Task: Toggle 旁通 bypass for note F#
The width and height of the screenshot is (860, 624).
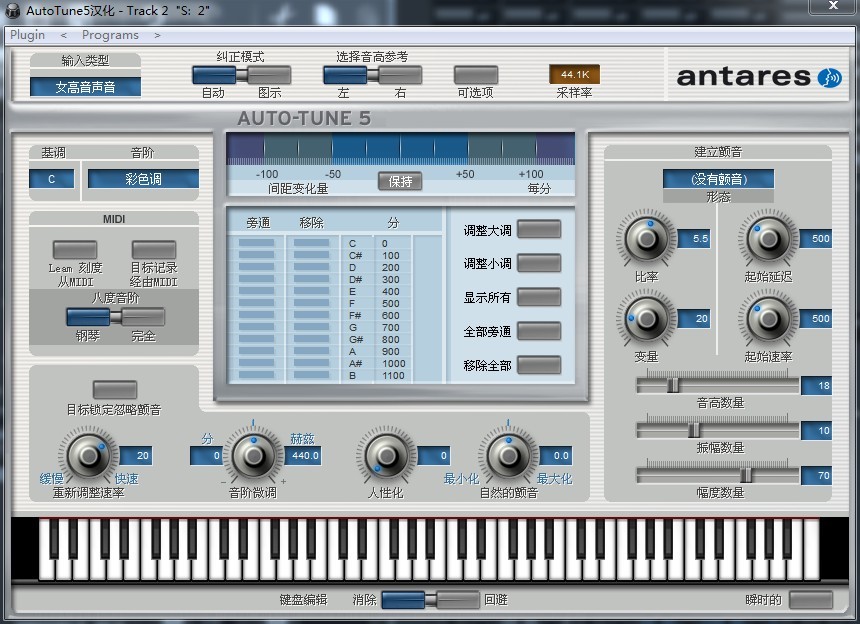Action: (256, 315)
